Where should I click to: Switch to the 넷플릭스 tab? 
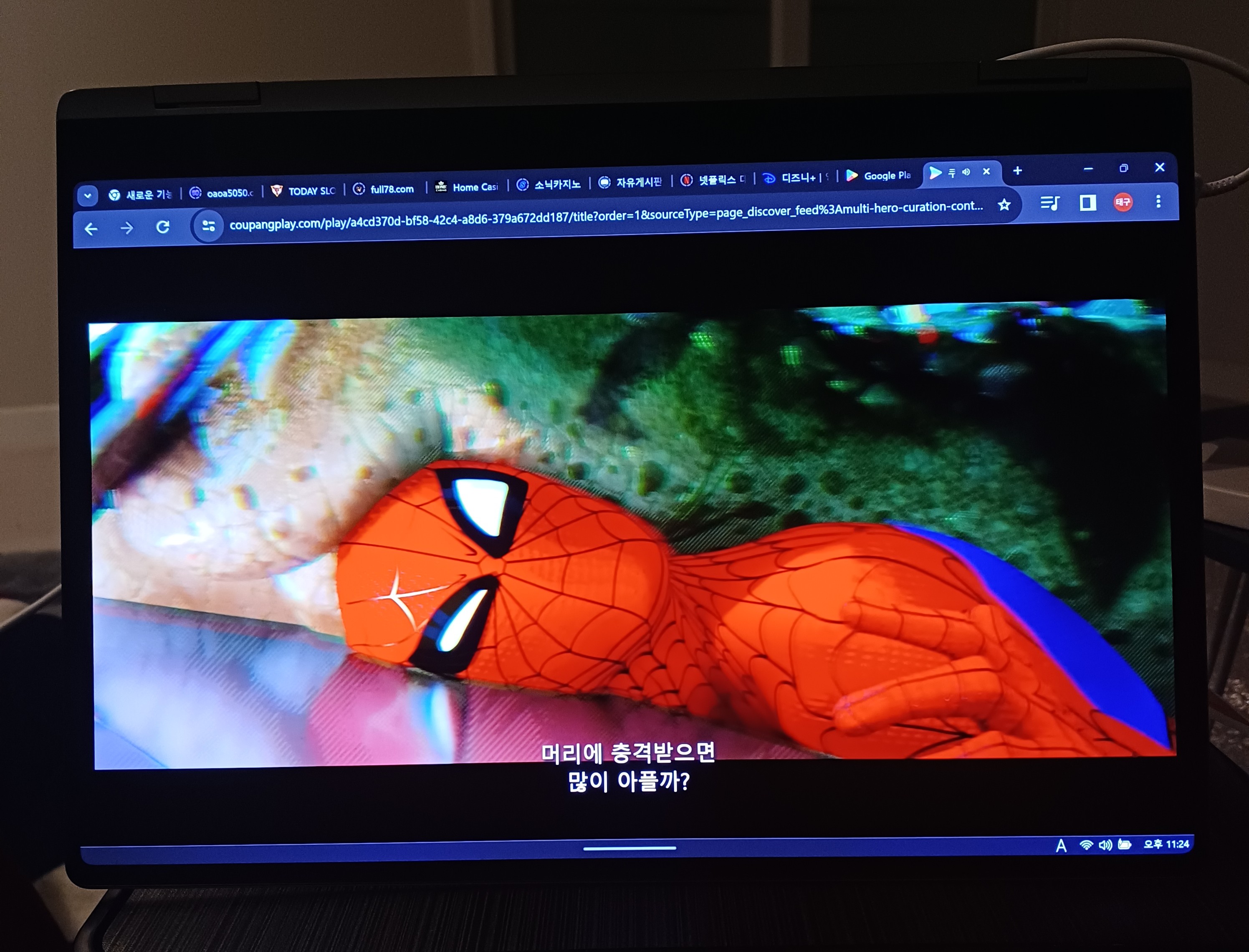pos(713,180)
